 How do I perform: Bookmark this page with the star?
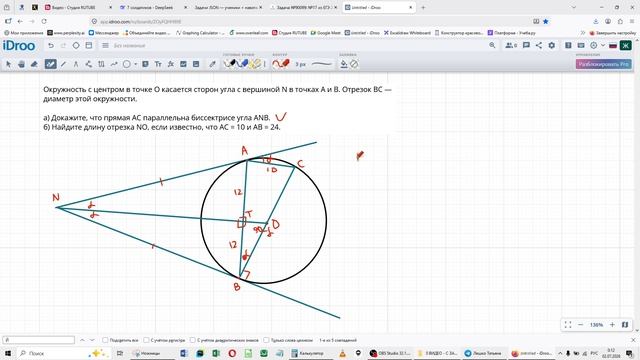(546, 21)
